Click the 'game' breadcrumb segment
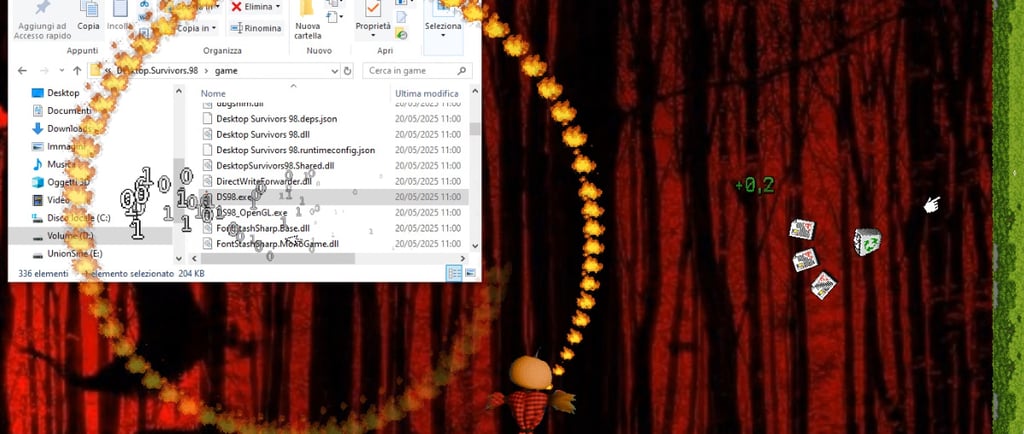This screenshot has height=434, width=1024. coord(226,70)
